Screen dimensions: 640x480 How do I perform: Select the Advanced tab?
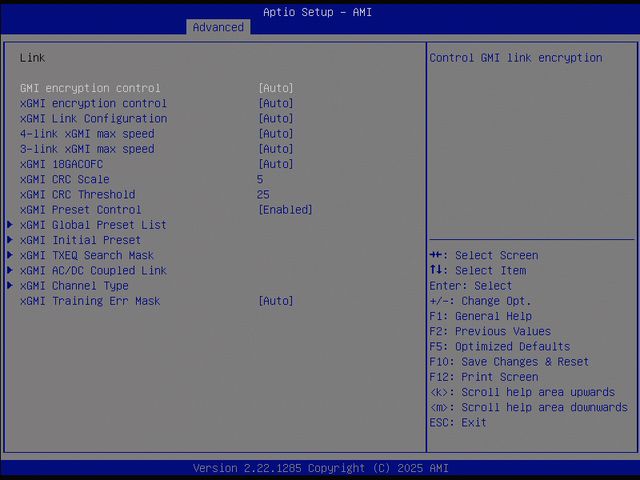218,27
